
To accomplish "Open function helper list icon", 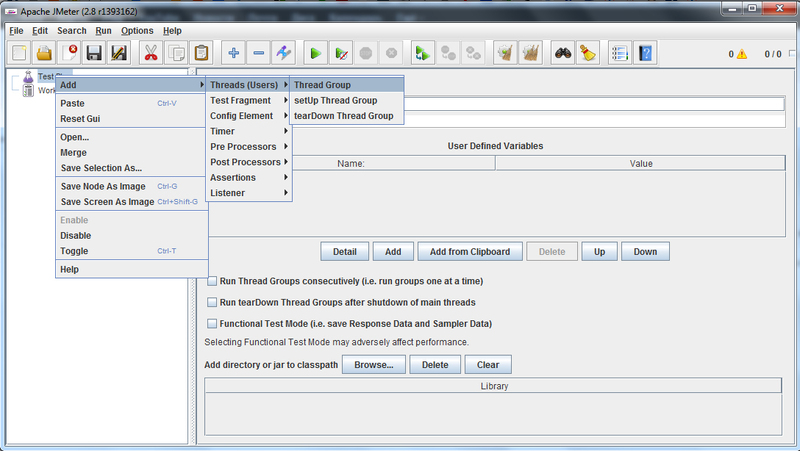I will tap(620, 53).
